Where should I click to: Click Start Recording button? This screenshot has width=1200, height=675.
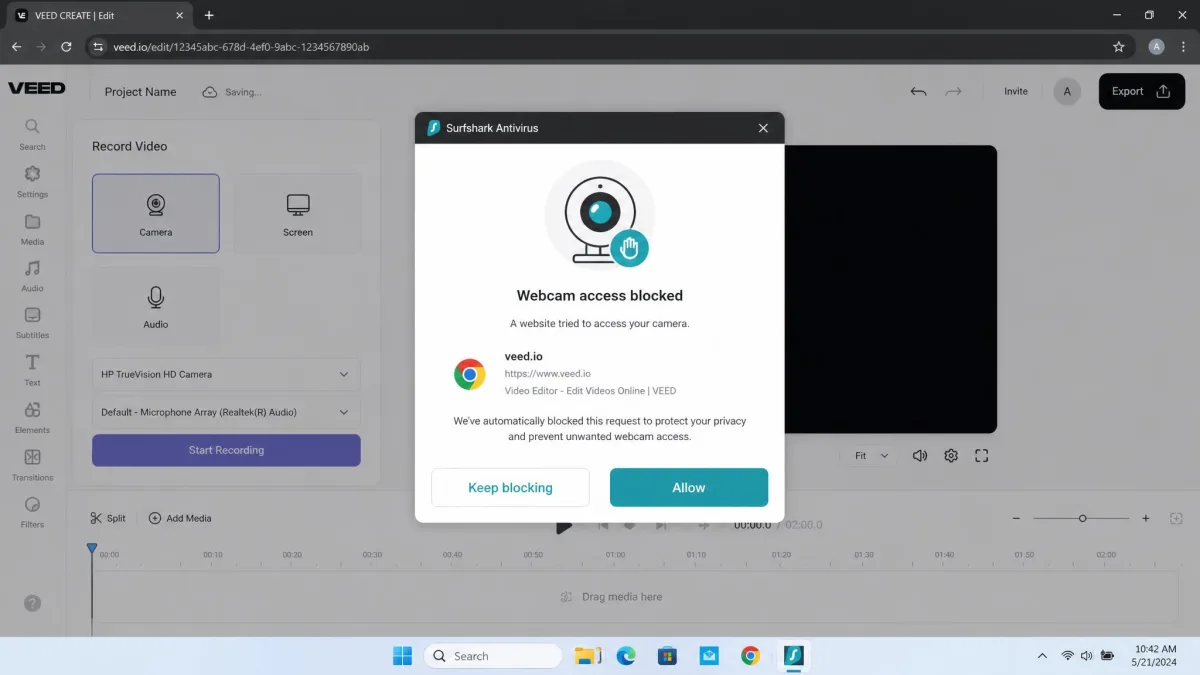point(226,450)
